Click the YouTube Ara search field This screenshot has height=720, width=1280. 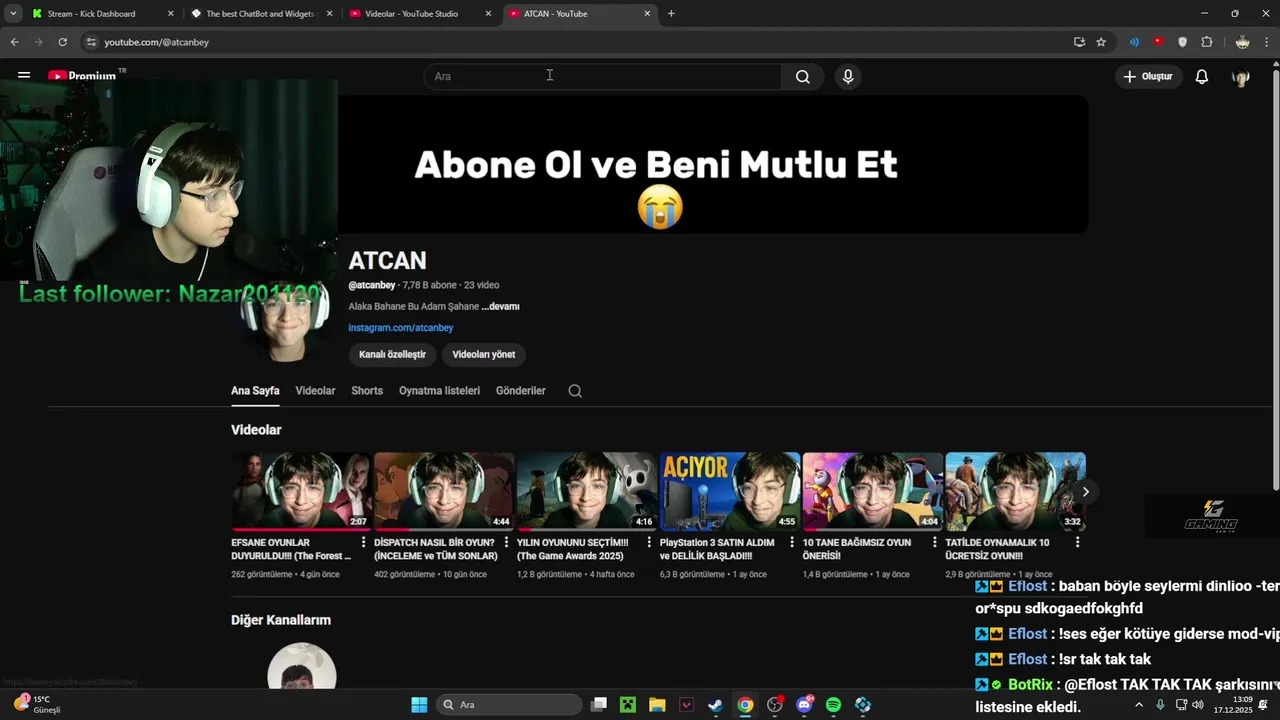(x=603, y=77)
